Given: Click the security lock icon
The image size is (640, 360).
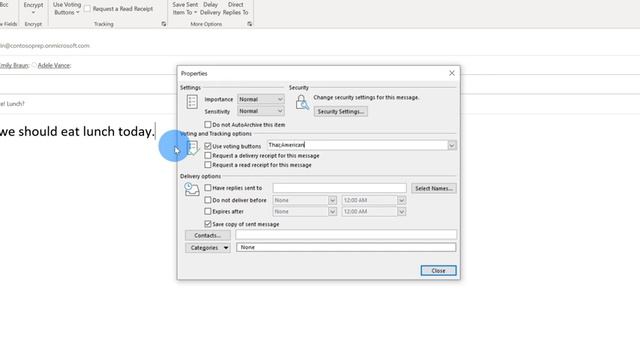Looking at the screenshot, I should click(x=302, y=102).
